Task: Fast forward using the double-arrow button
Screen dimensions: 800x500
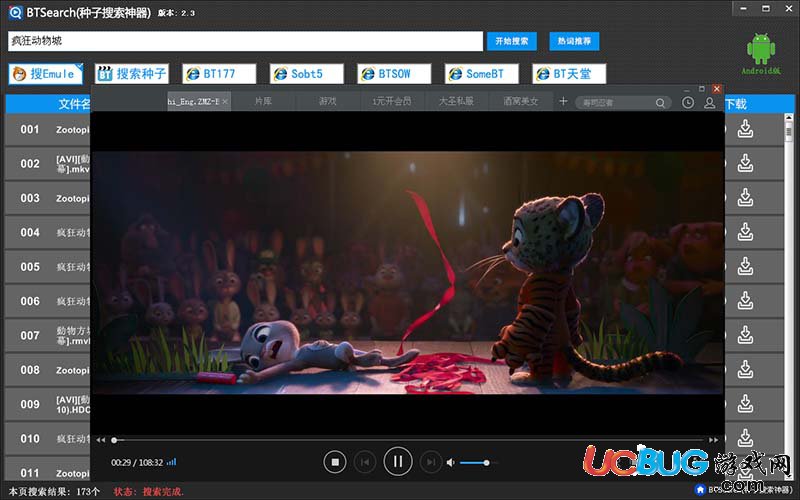Action: 713,440
